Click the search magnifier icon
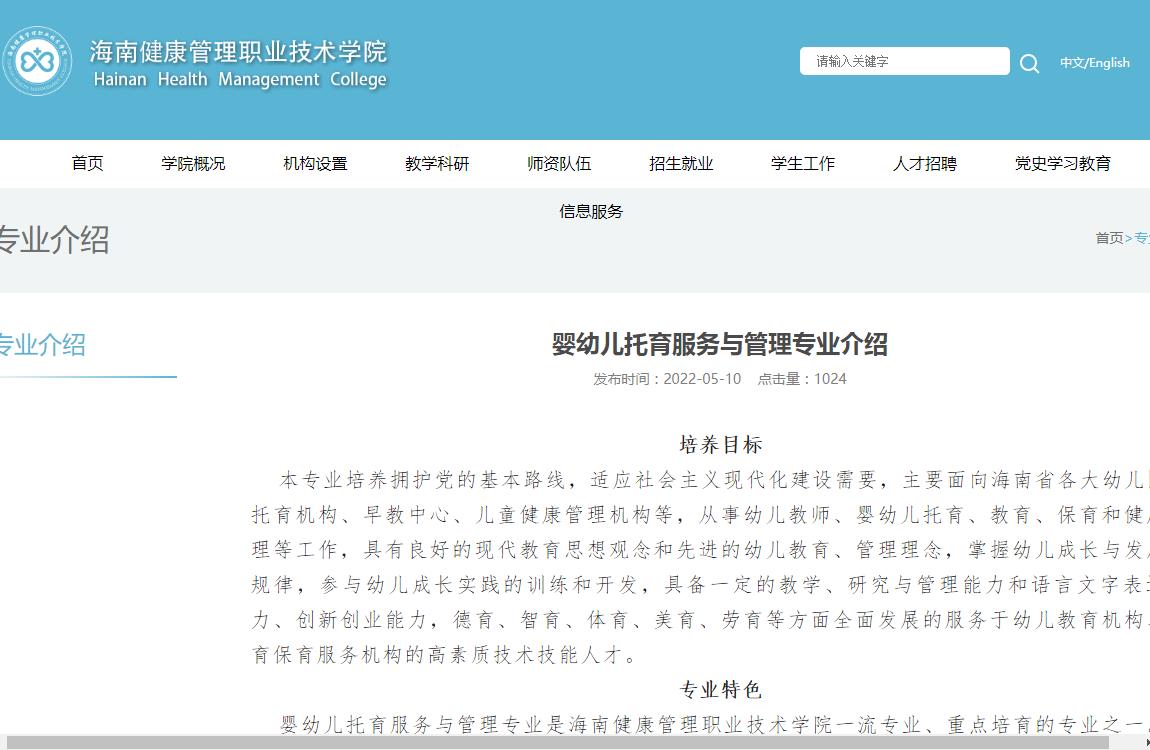The width and height of the screenshot is (1150, 750). [x=1029, y=63]
